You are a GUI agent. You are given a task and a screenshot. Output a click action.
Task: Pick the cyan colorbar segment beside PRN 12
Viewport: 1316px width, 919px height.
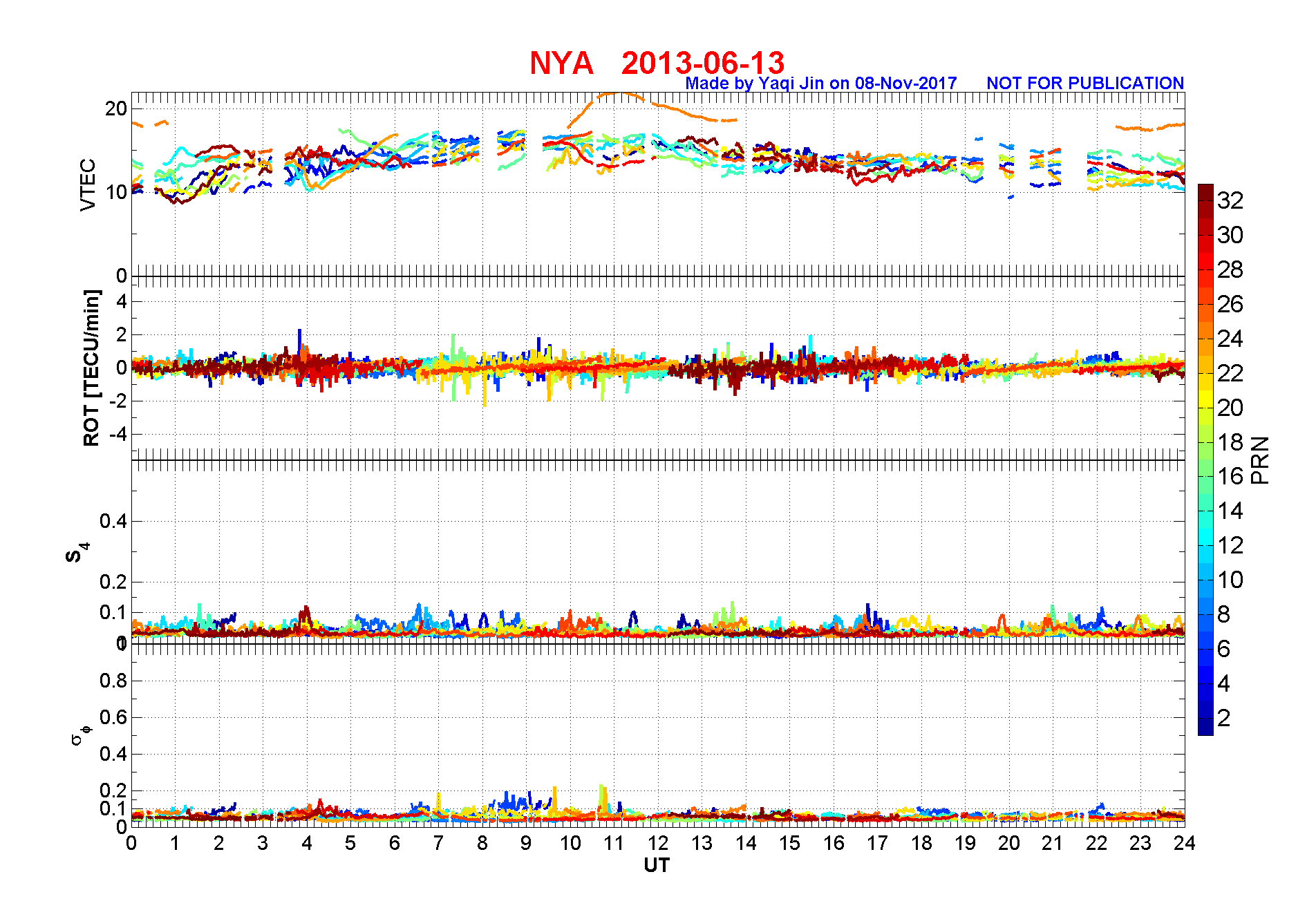point(1205,537)
